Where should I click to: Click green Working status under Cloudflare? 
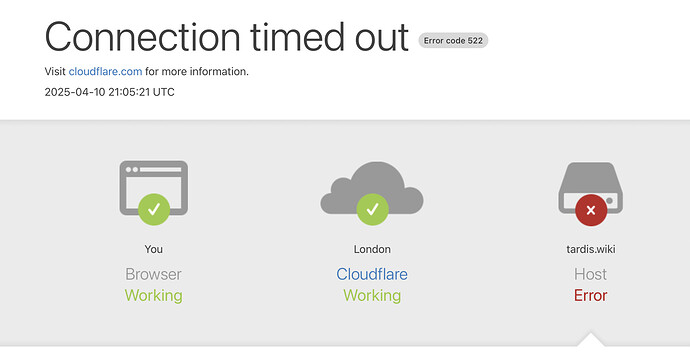click(372, 295)
